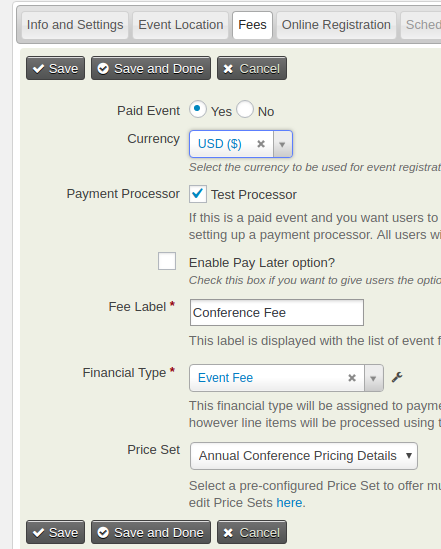The height and width of the screenshot is (549, 441).
Task: Click into the Fee Label text field
Action: (x=277, y=312)
